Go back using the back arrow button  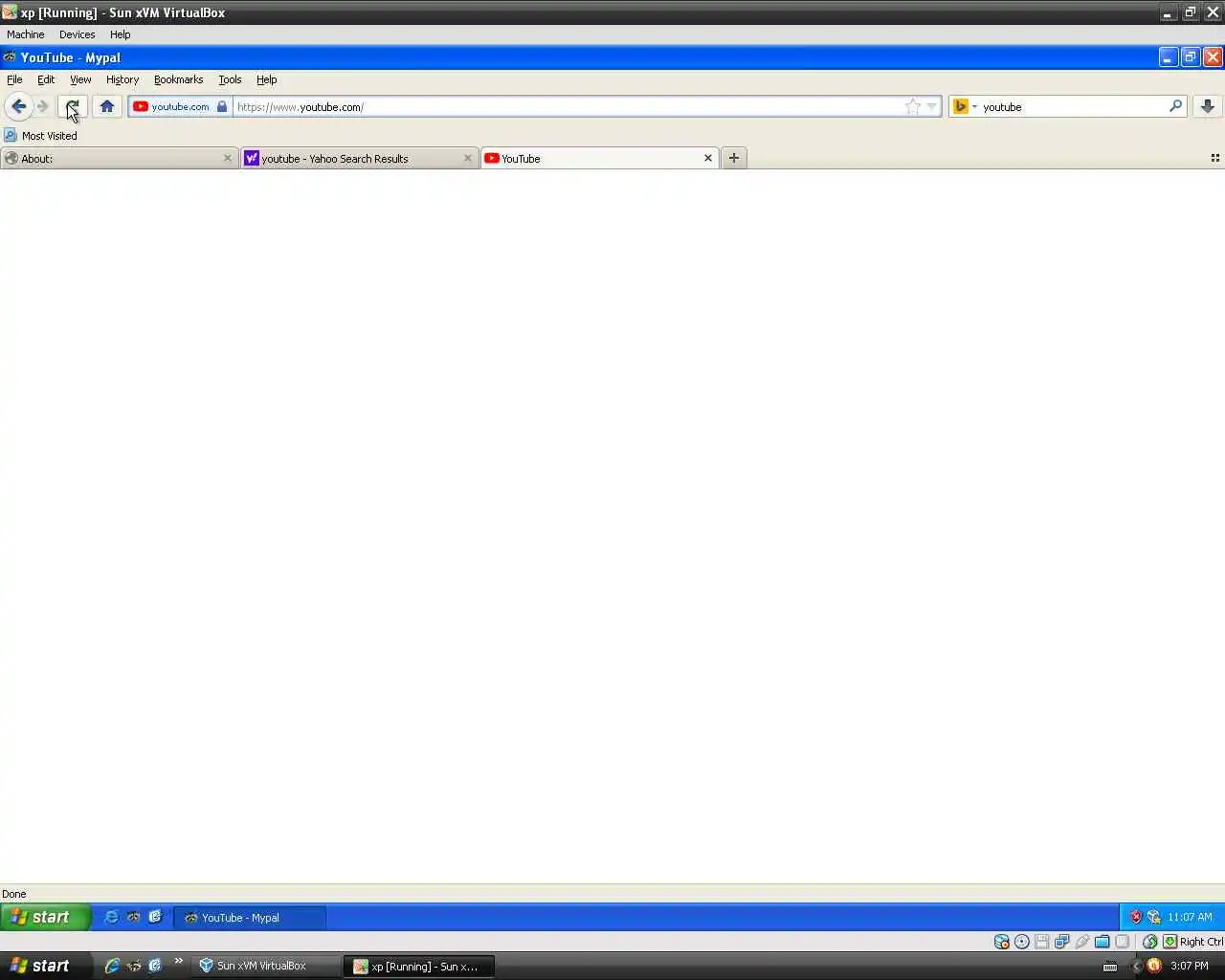[x=18, y=106]
